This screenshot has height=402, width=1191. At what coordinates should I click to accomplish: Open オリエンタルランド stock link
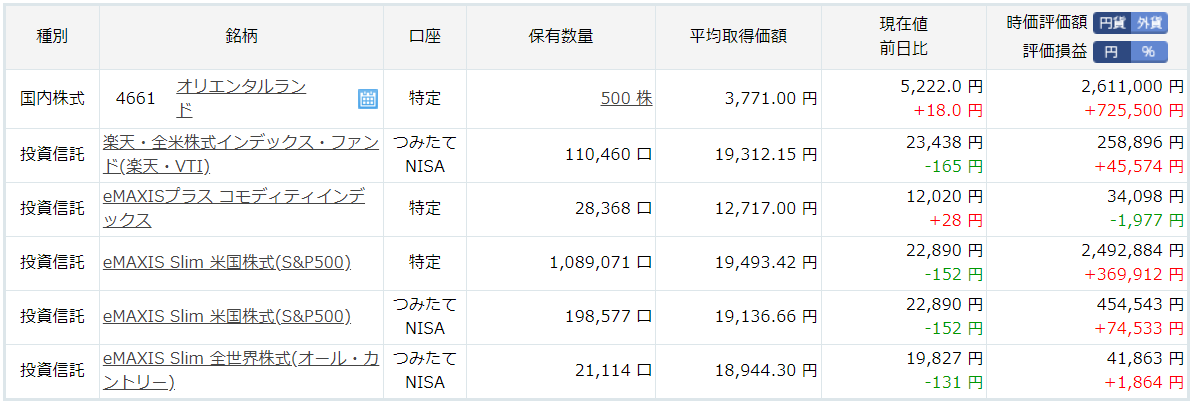pos(241,98)
